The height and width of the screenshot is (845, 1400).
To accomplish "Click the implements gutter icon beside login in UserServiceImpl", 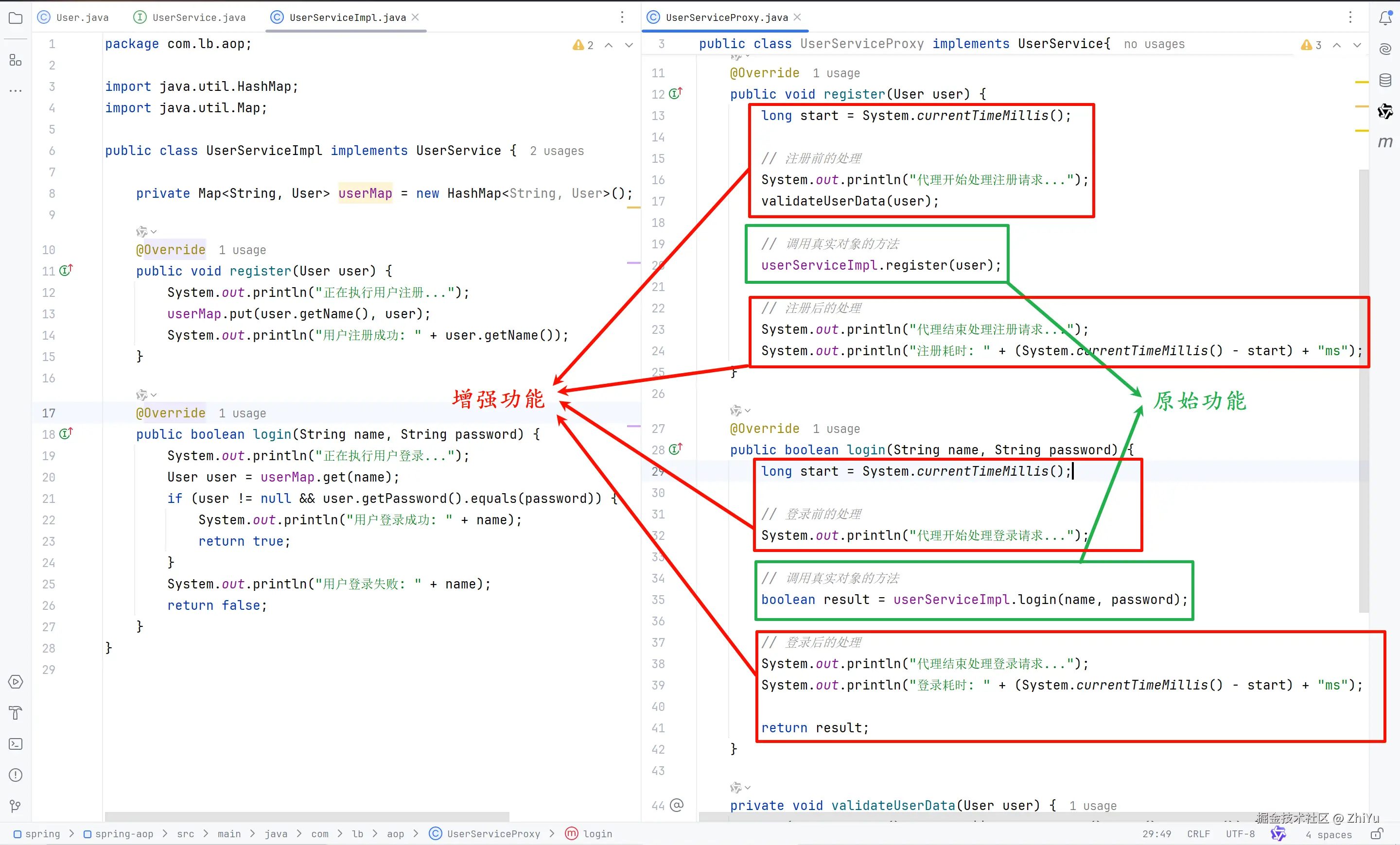I will coord(66,434).
